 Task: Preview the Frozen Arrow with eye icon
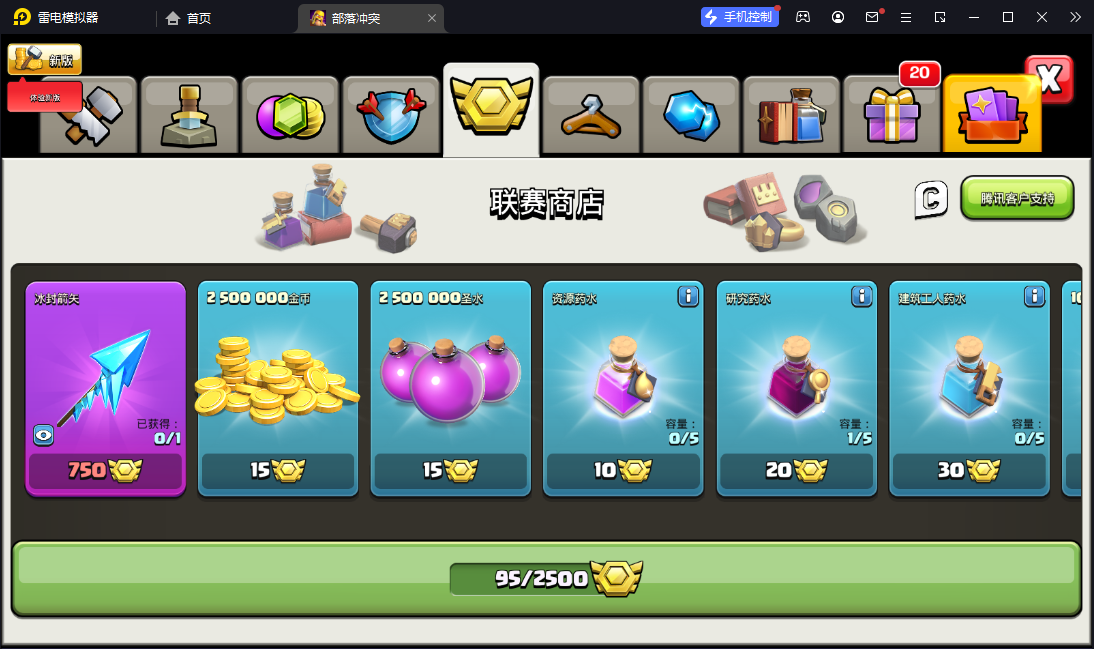(x=43, y=435)
